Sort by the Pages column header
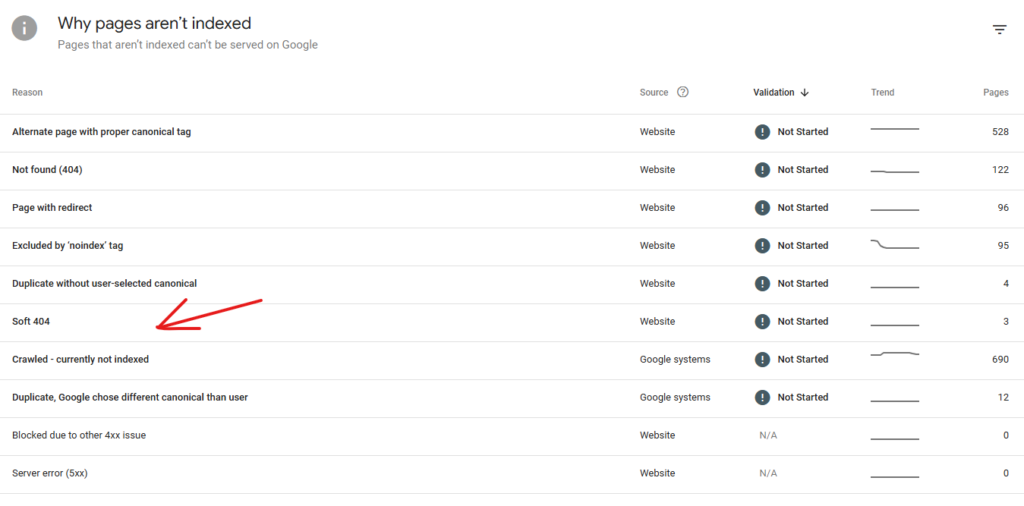The width and height of the screenshot is (1024, 506). pos(995,93)
